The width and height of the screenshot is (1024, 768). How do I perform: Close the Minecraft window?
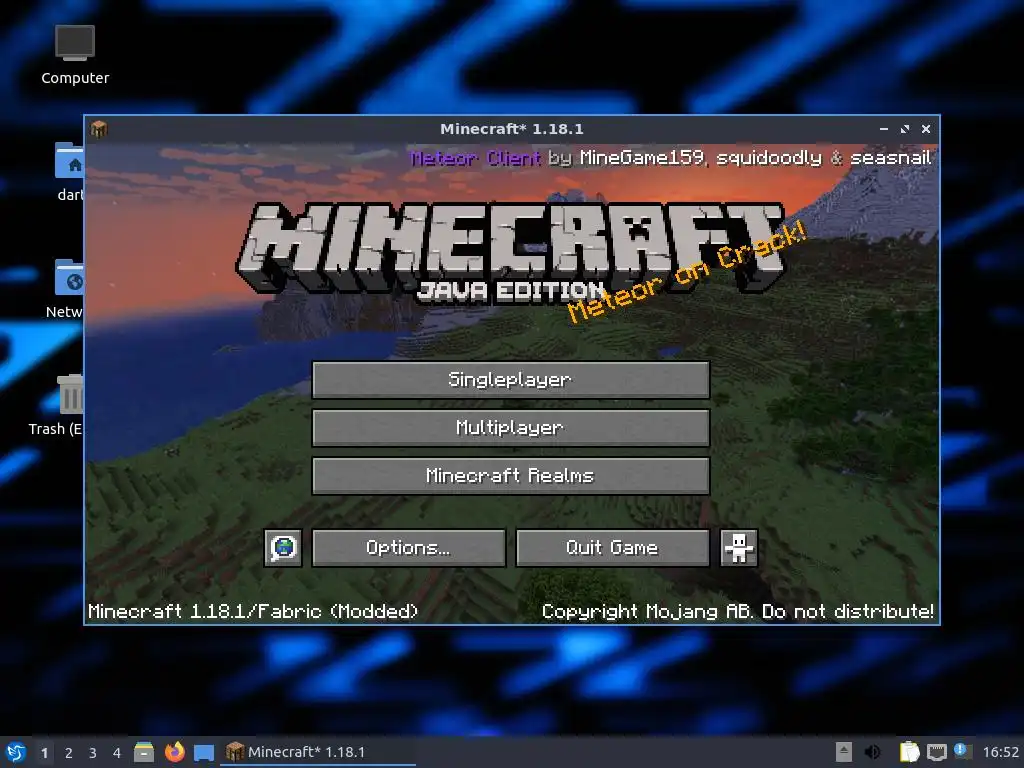(925, 129)
